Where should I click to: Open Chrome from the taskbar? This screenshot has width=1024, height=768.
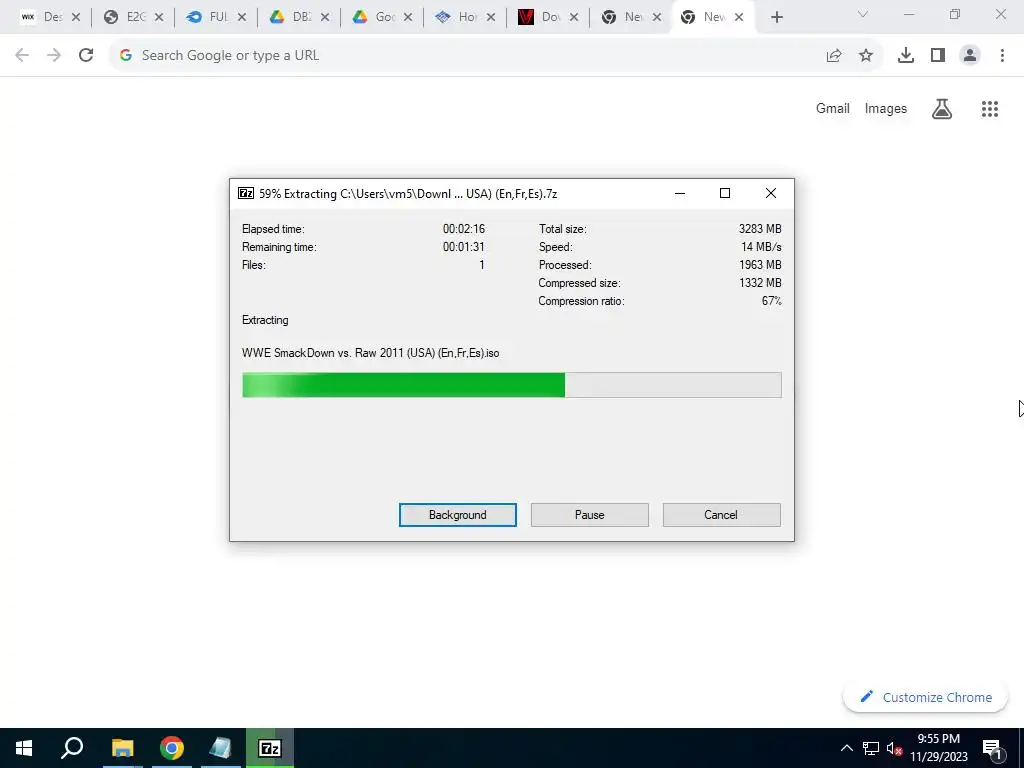[x=172, y=748]
